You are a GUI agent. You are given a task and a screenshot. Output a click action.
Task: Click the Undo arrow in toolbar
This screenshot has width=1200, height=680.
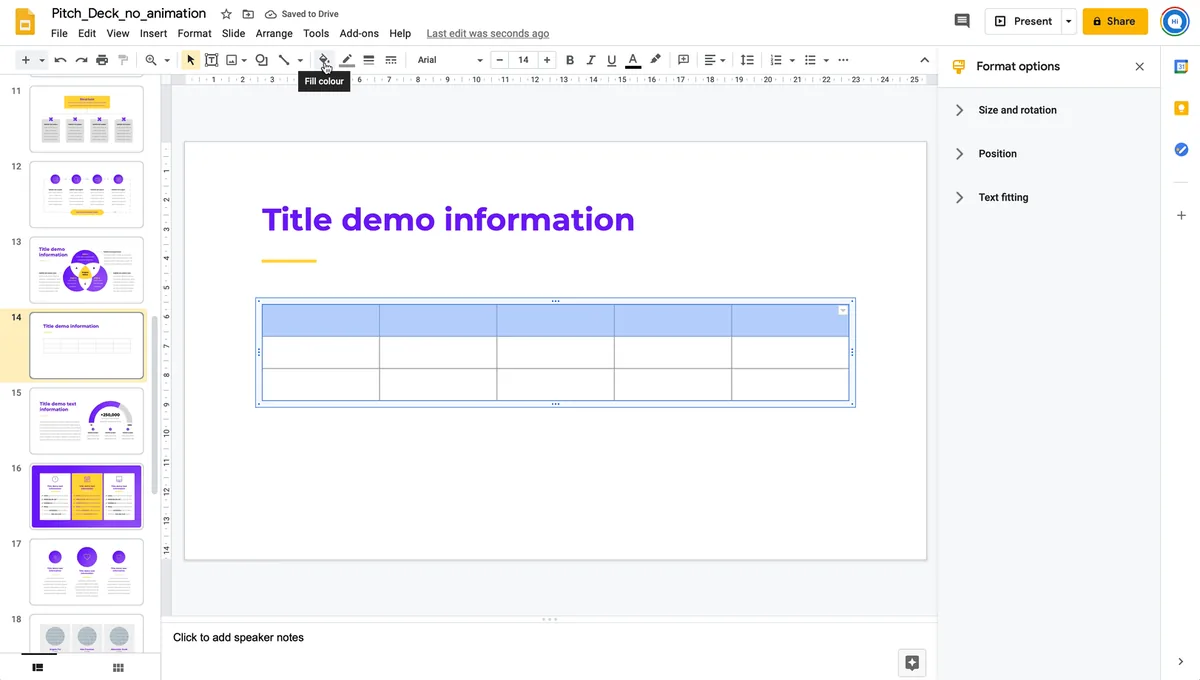(x=60, y=60)
